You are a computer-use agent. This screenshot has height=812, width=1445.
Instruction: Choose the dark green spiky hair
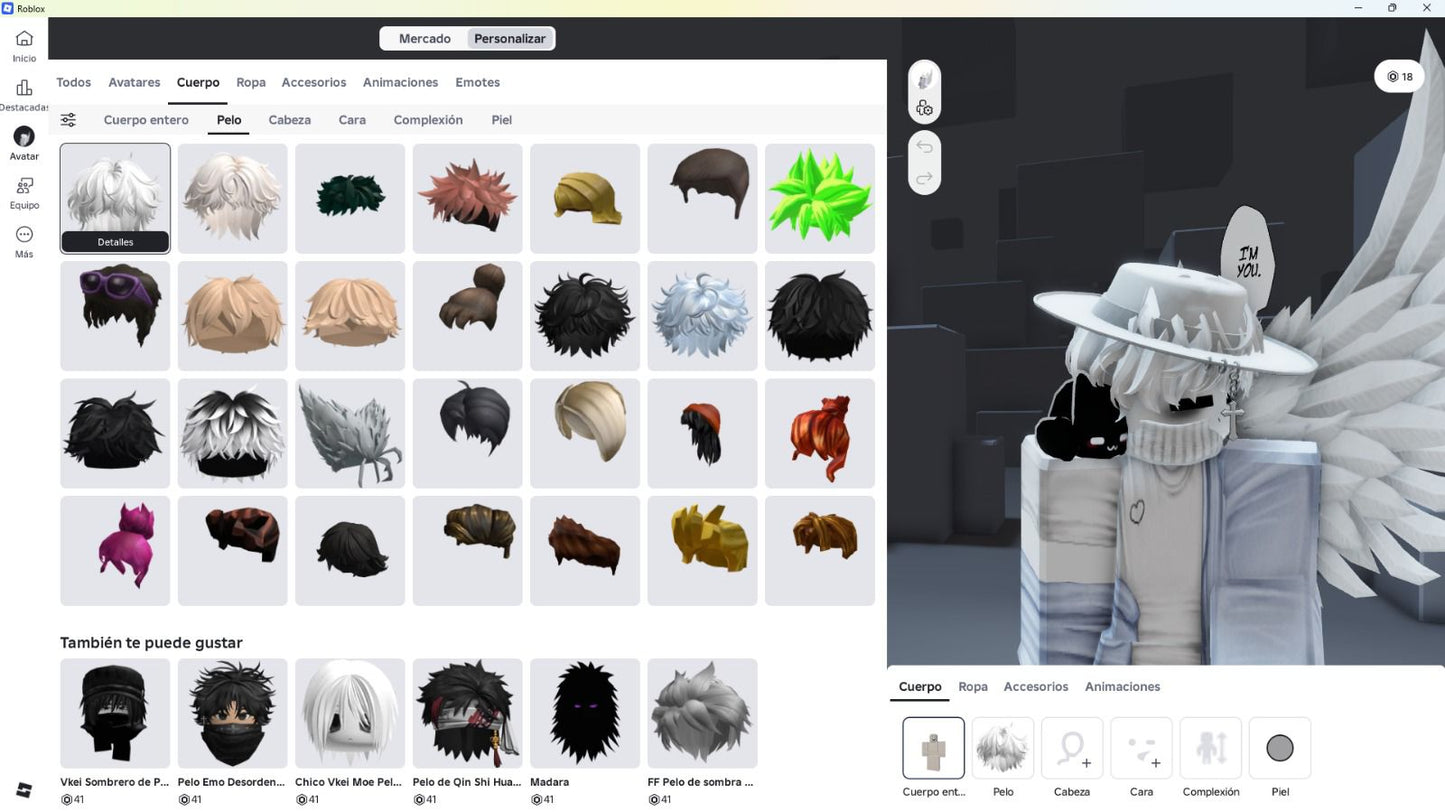click(x=350, y=198)
